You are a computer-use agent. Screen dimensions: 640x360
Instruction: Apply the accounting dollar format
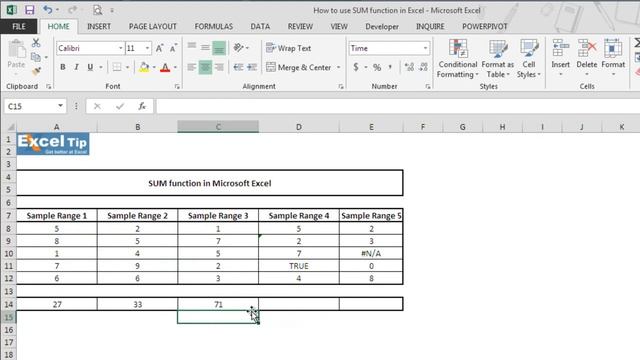click(356, 67)
